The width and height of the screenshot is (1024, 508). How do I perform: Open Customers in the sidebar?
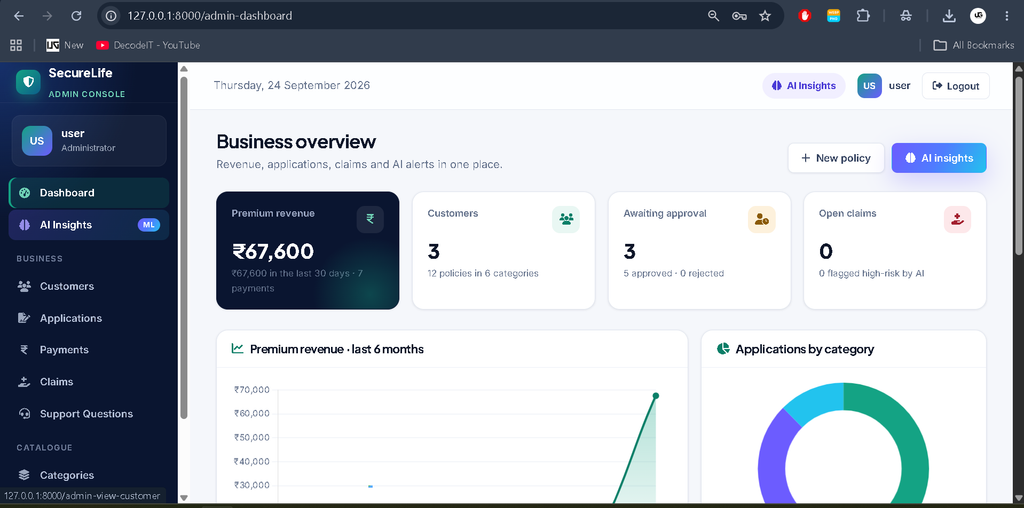tap(89, 286)
